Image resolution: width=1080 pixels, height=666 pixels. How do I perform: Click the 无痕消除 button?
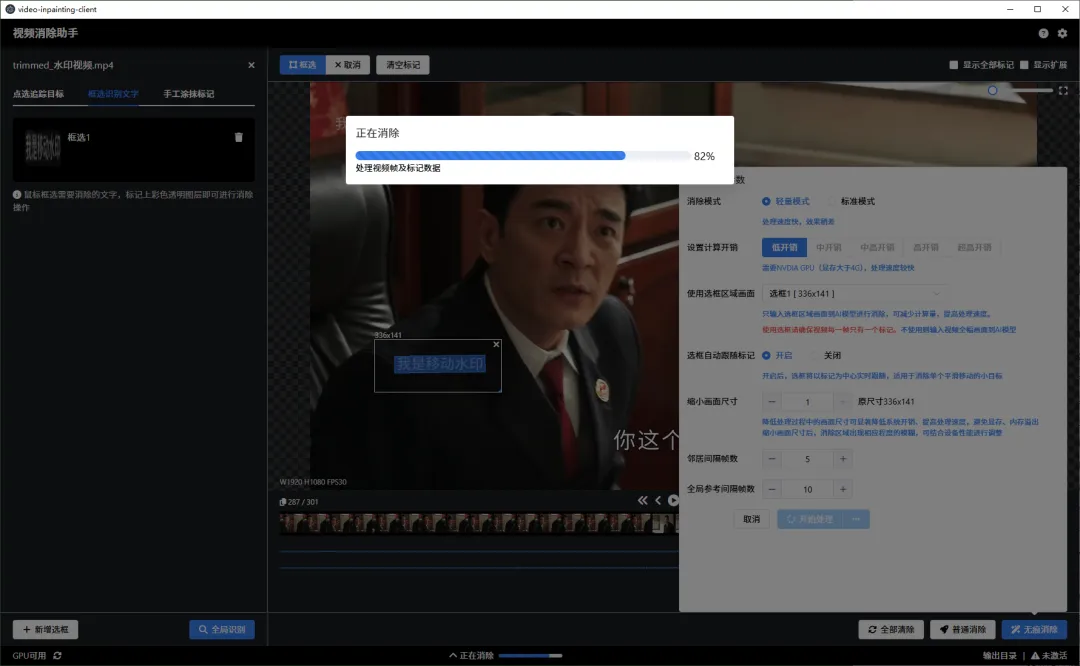point(1035,629)
